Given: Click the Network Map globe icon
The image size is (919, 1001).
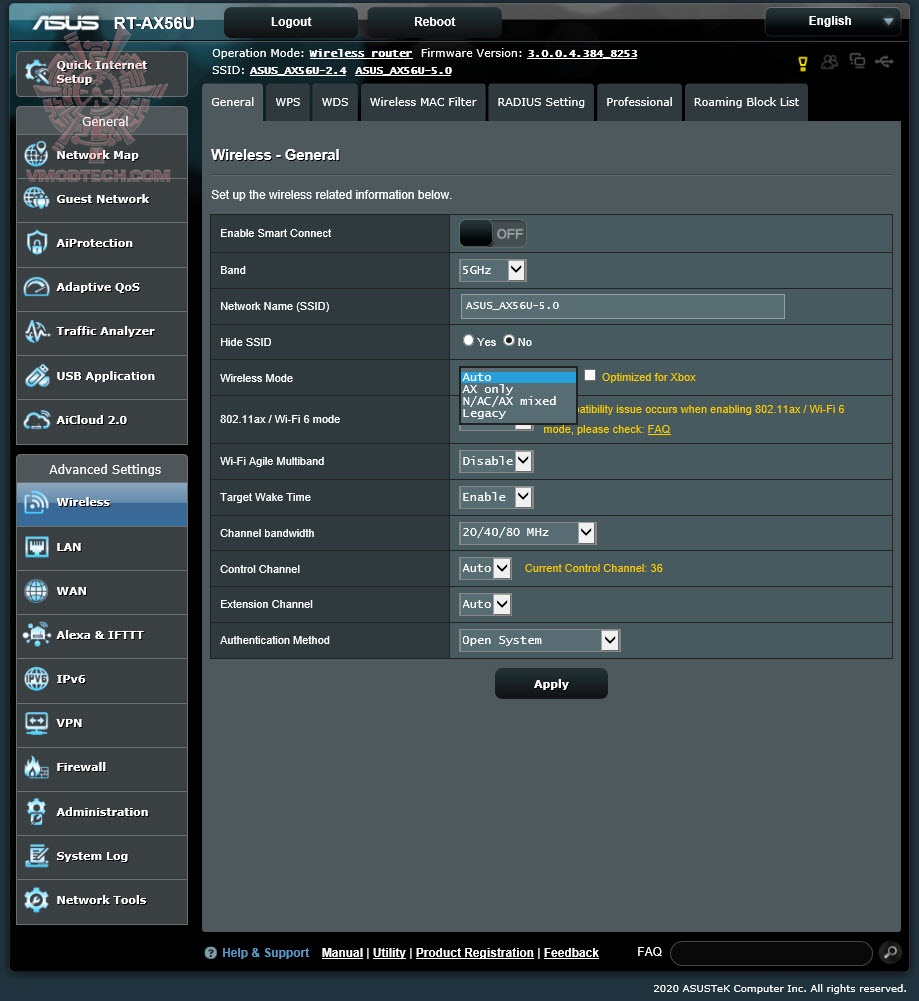Looking at the screenshot, I should click(36, 154).
